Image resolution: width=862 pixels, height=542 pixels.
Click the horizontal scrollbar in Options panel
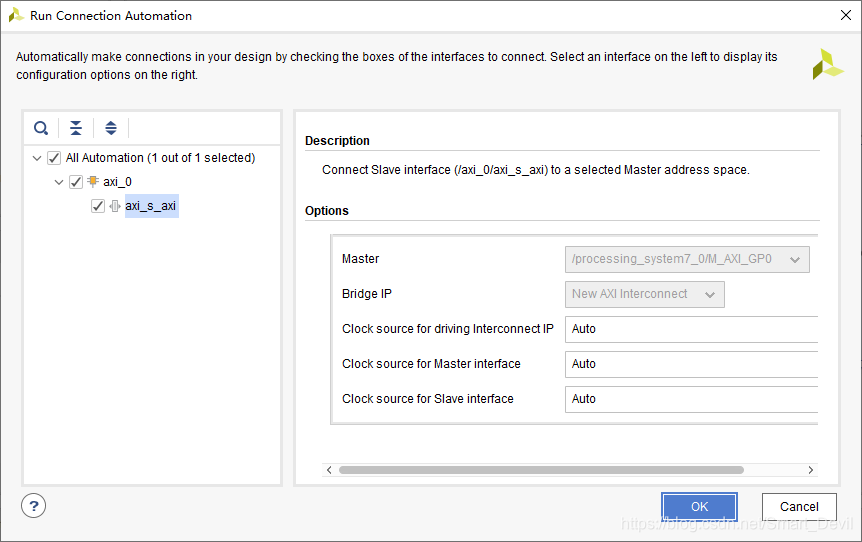540,470
